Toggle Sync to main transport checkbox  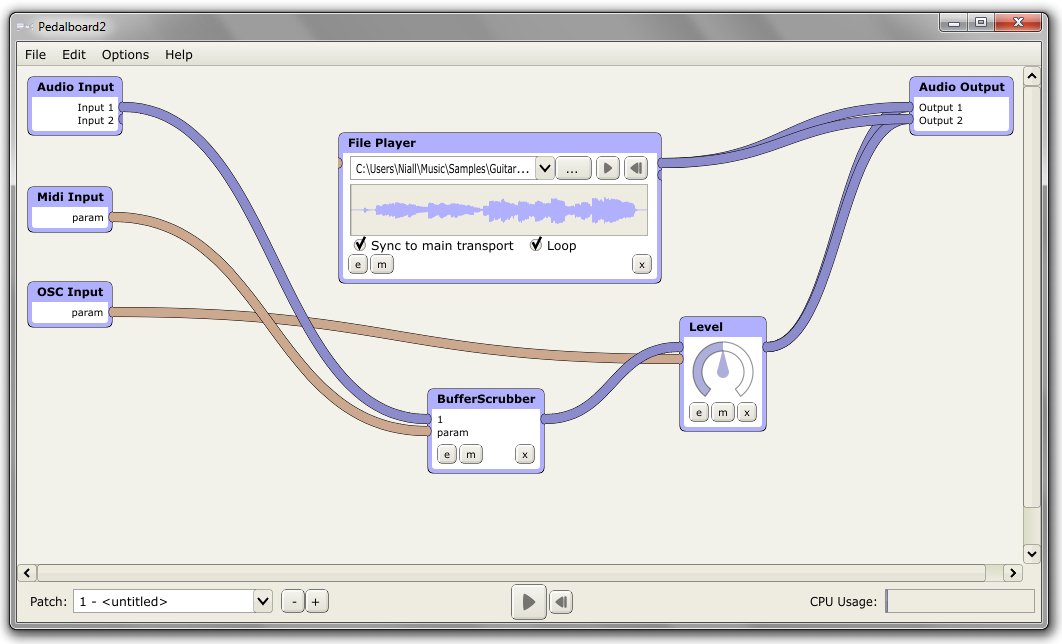[x=360, y=244]
